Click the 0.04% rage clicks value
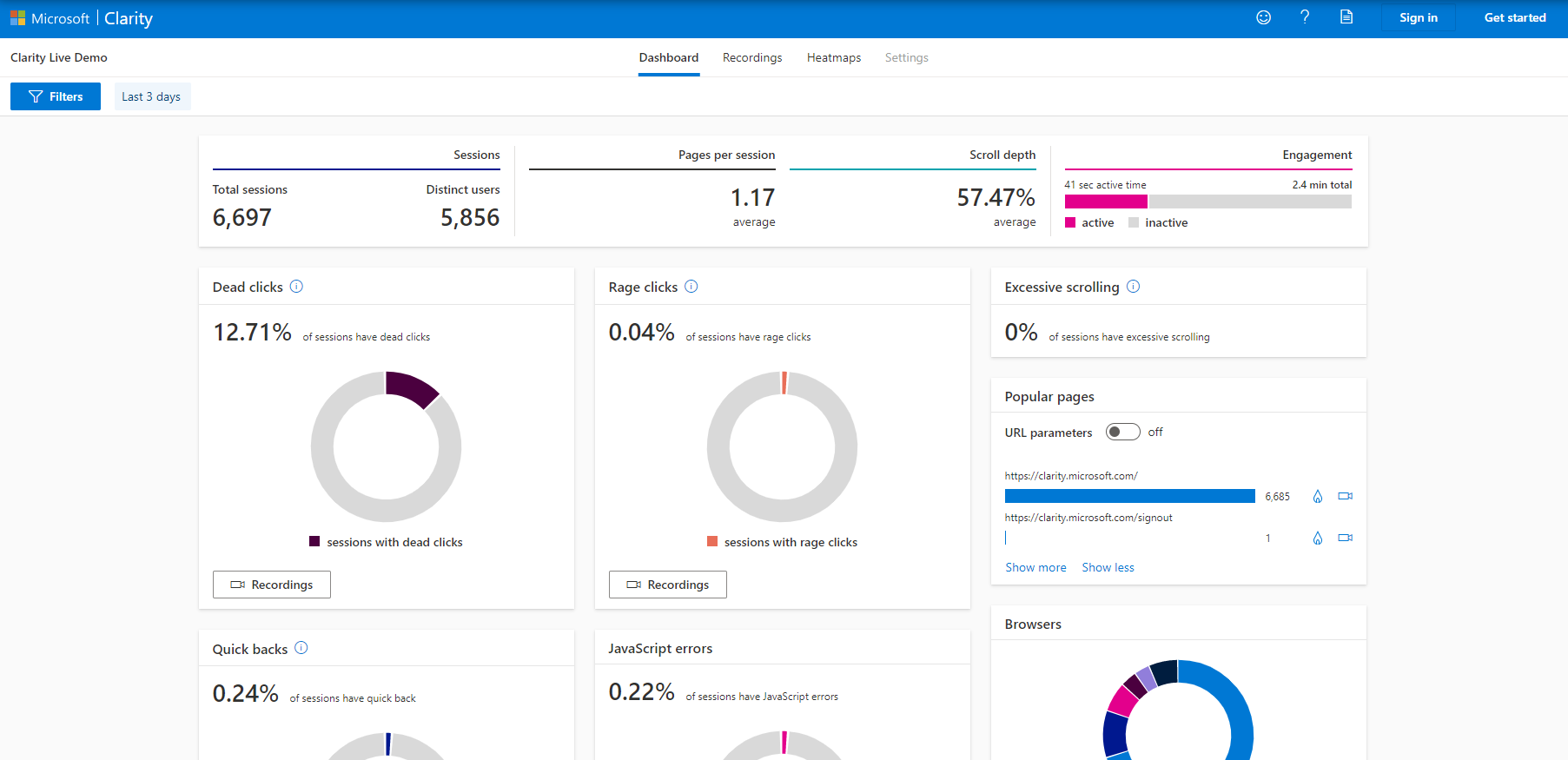The height and width of the screenshot is (760, 1568). click(x=642, y=332)
